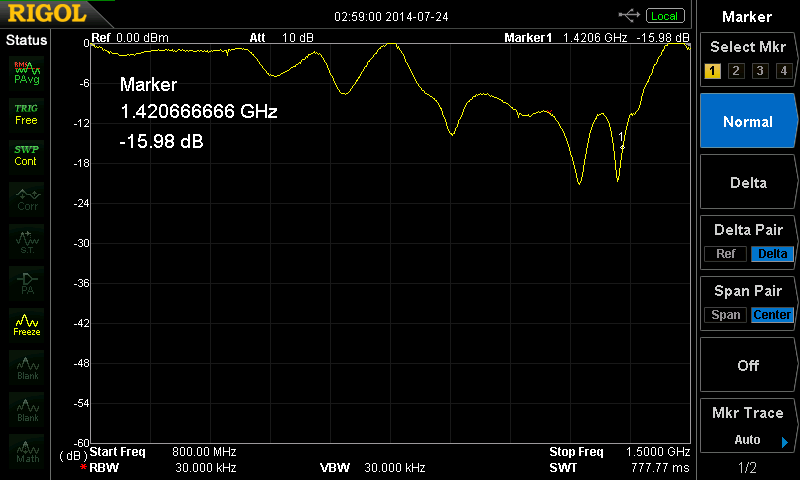The height and width of the screenshot is (480, 800).
Task: Click marker 1 point on the trace
Action: pyautogui.click(x=622, y=147)
